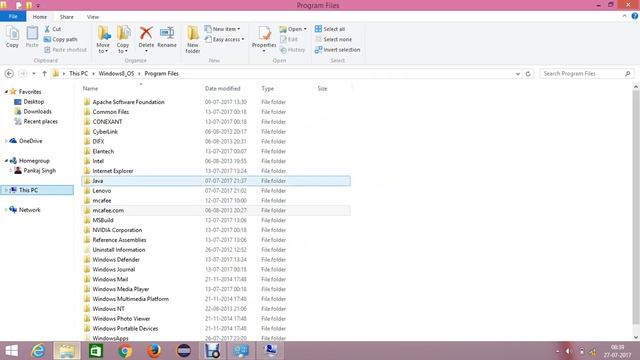Viewport: 640px width, 360px height.
Task: Select the Apache Software Foundation folder
Action: [216, 102]
